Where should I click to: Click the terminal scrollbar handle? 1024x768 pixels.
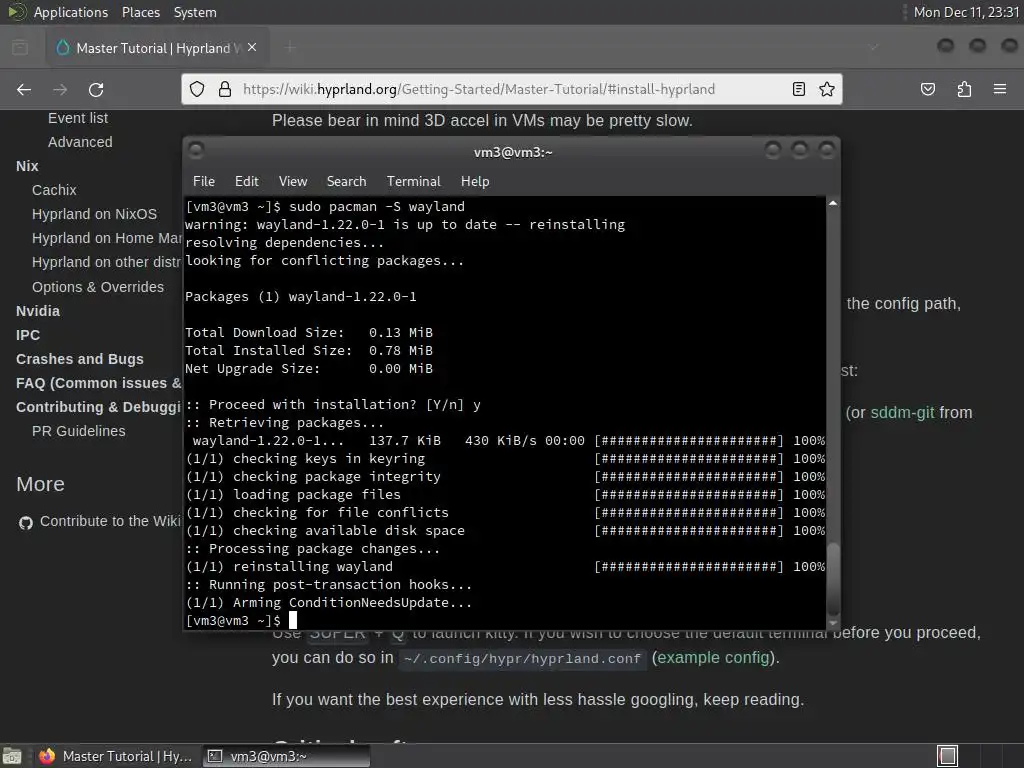click(833, 578)
